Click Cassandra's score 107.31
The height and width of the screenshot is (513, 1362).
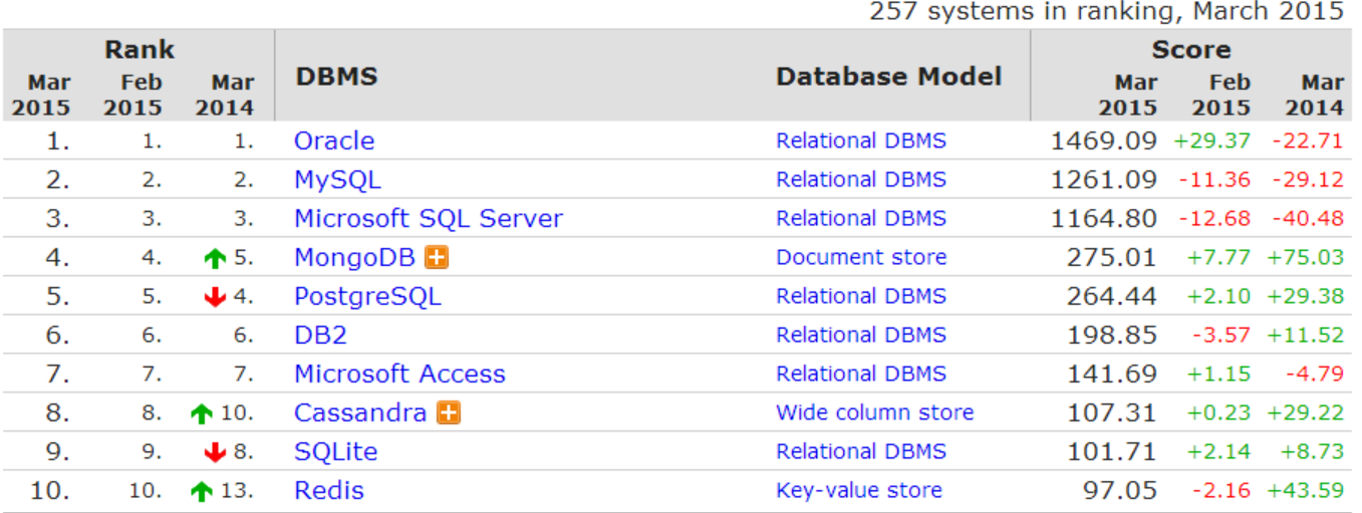pos(1111,412)
